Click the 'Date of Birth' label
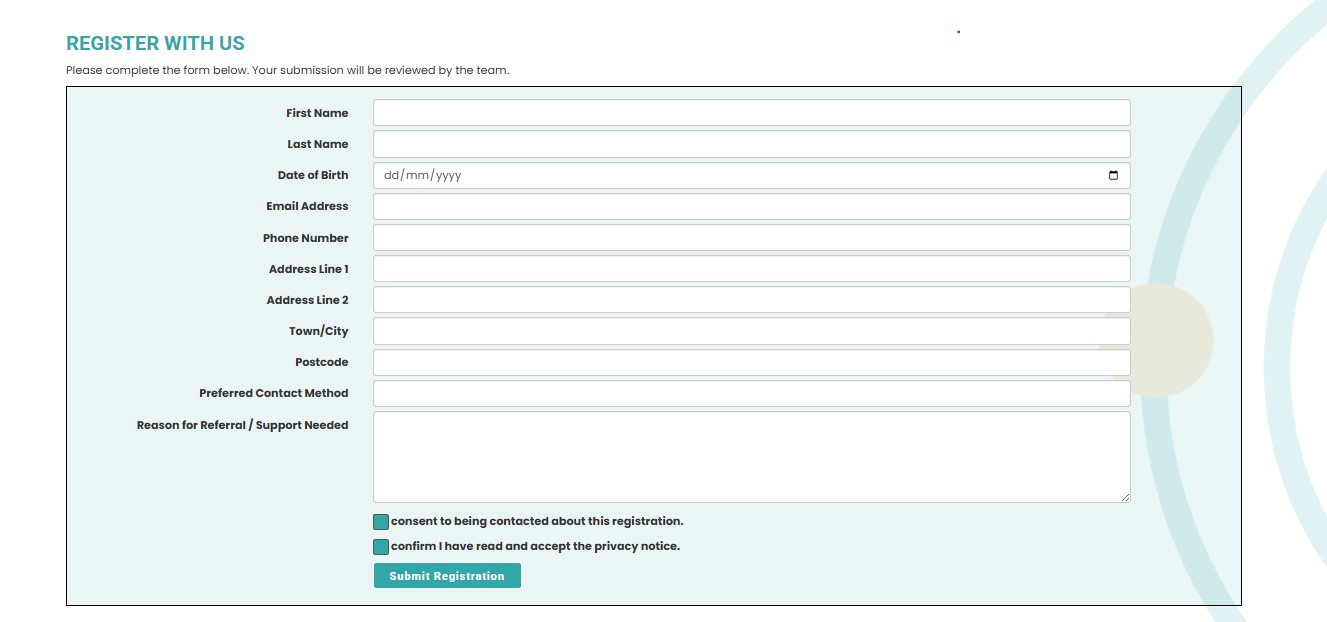The height and width of the screenshot is (622, 1327). click(313, 175)
